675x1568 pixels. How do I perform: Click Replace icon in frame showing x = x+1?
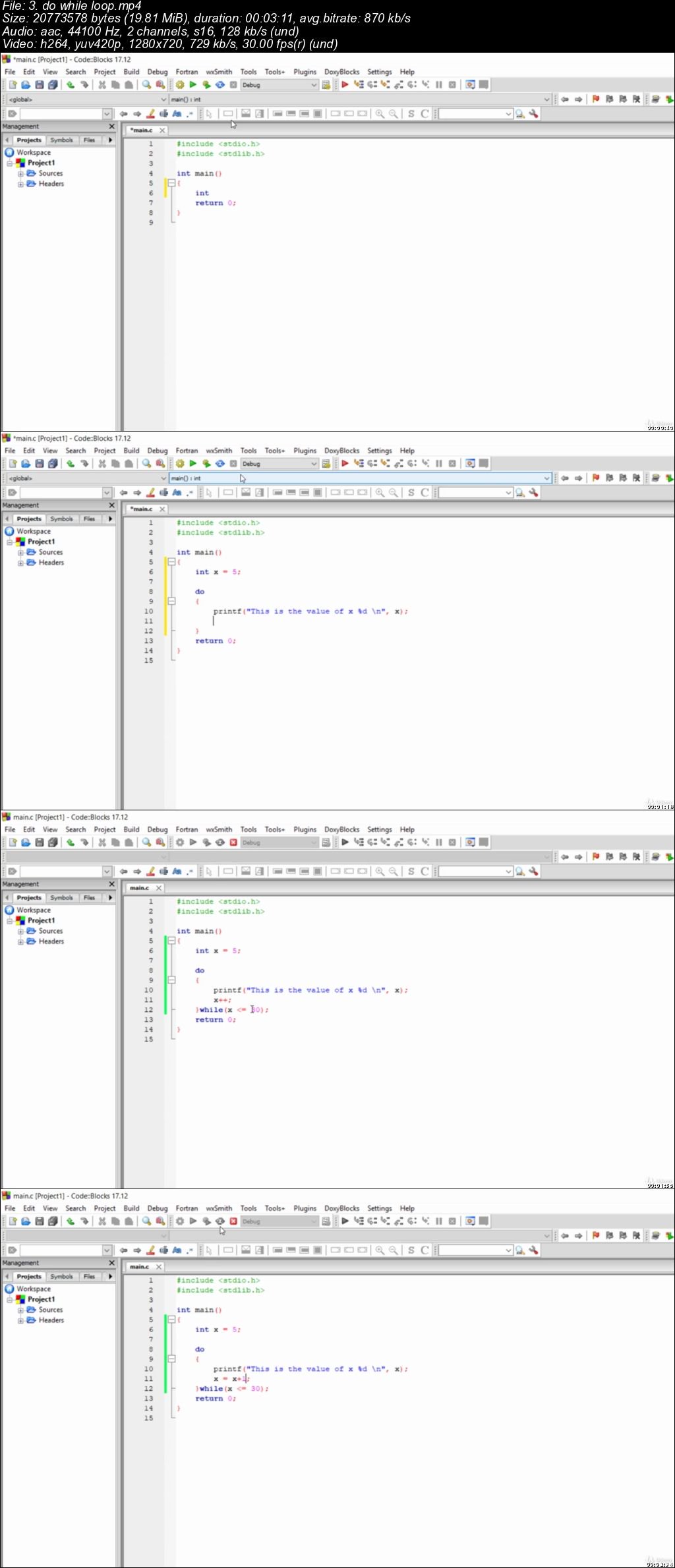tap(160, 1221)
